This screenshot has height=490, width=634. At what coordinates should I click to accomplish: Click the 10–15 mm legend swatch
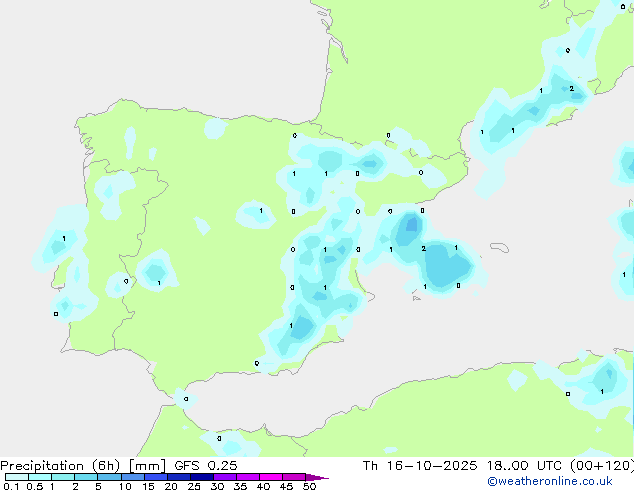132,477
